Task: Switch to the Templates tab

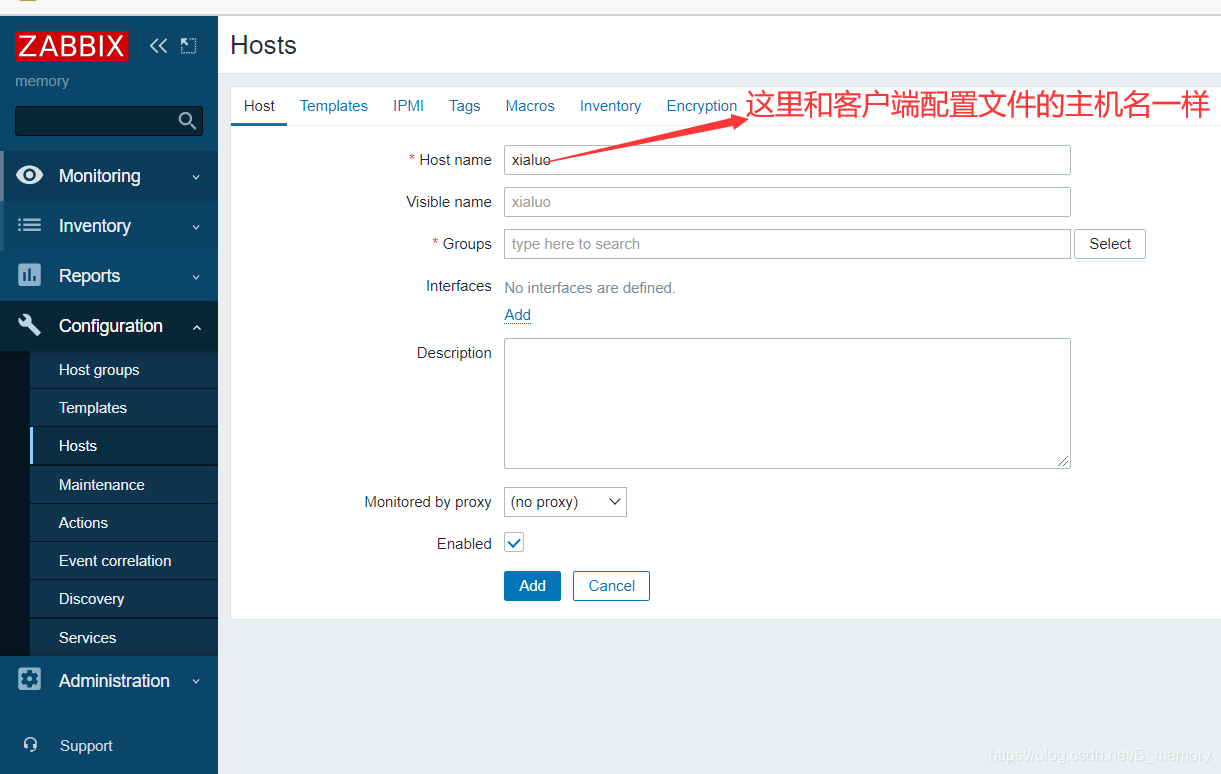Action: (334, 106)
